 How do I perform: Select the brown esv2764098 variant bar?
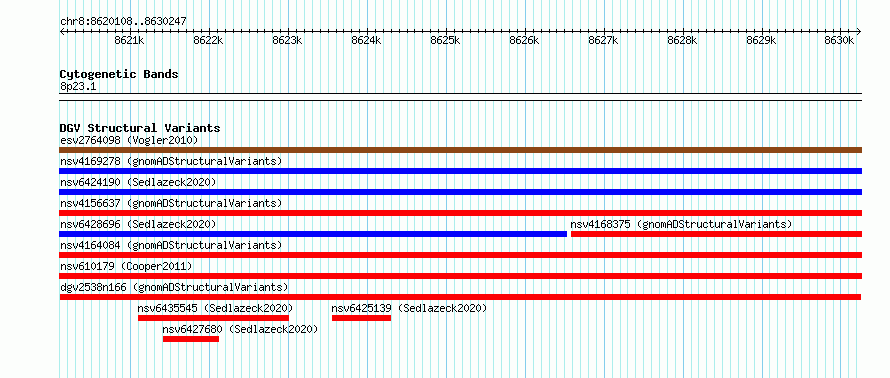click(461, 150)
